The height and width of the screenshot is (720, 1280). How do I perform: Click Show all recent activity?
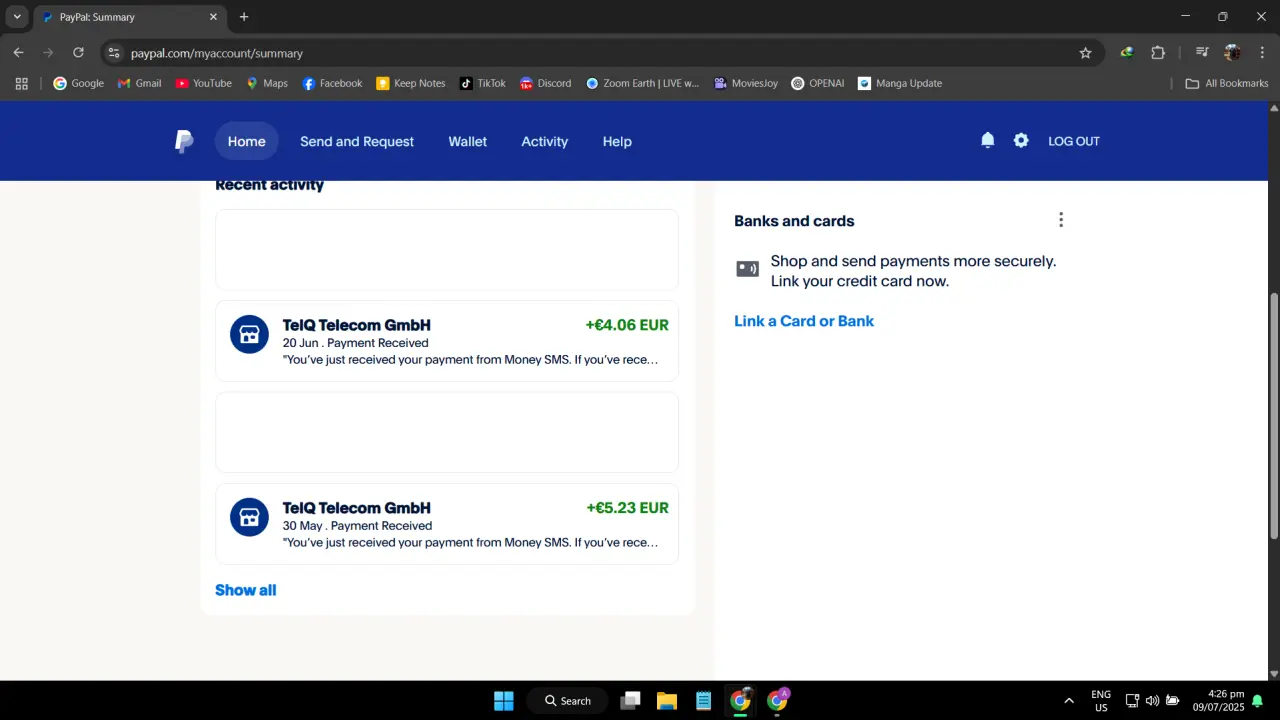[x=246, y=590]
